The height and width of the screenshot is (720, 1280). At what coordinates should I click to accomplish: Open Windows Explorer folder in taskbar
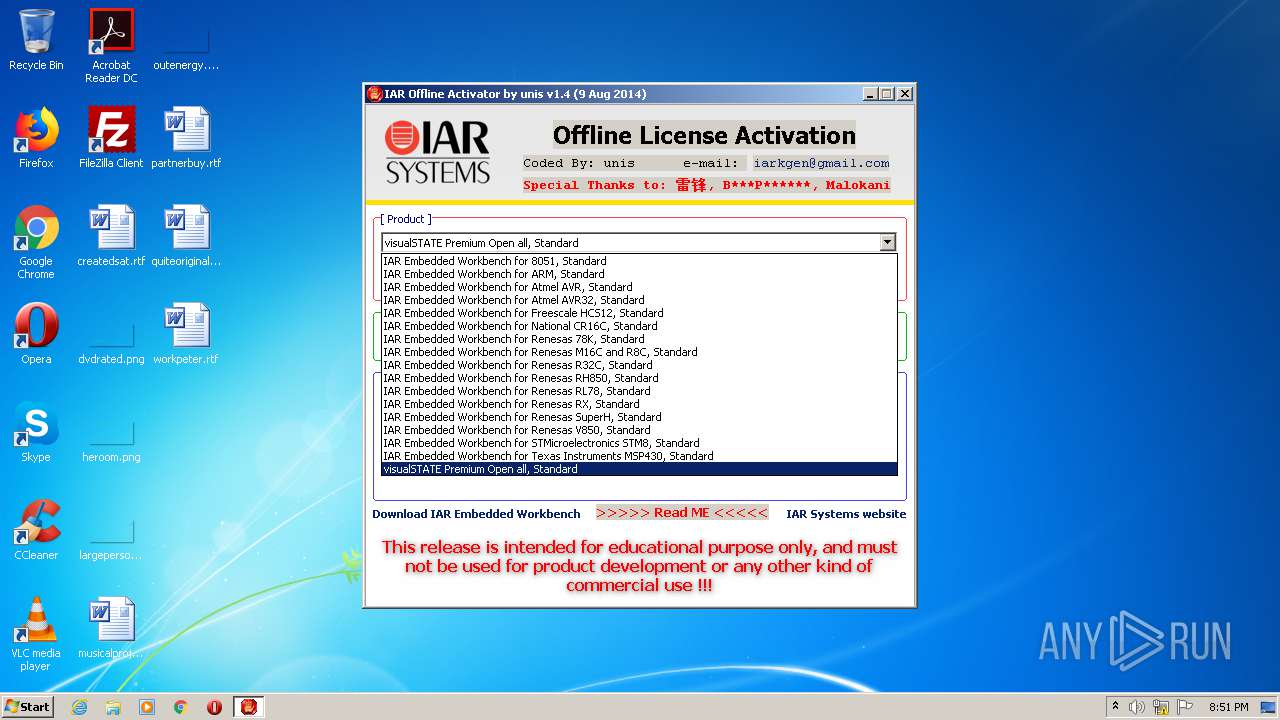(x=113, y=707)
